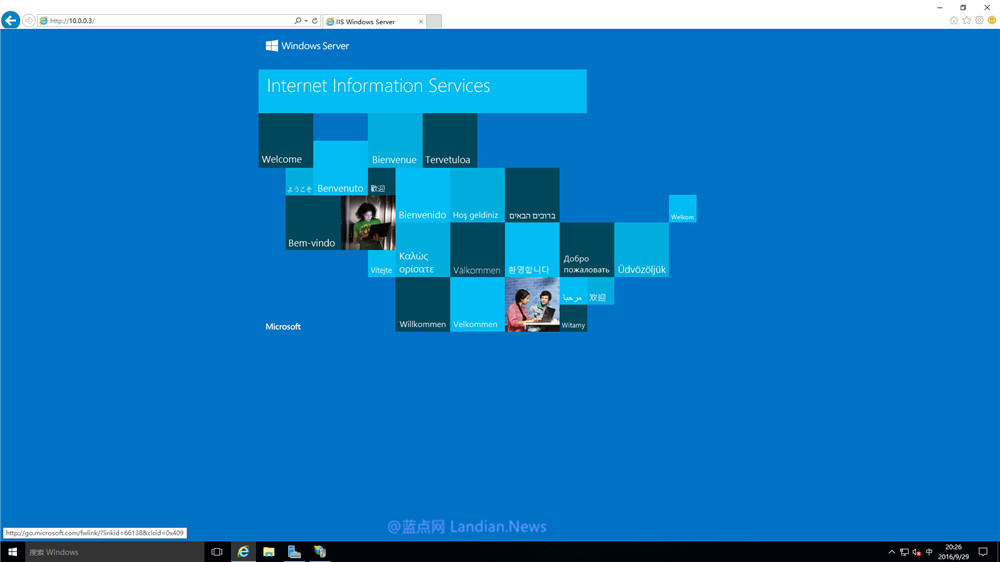Screen dimensions: 1000x562
Task: Open Server Manager from the taskbar
Action: tap(294, 552)
